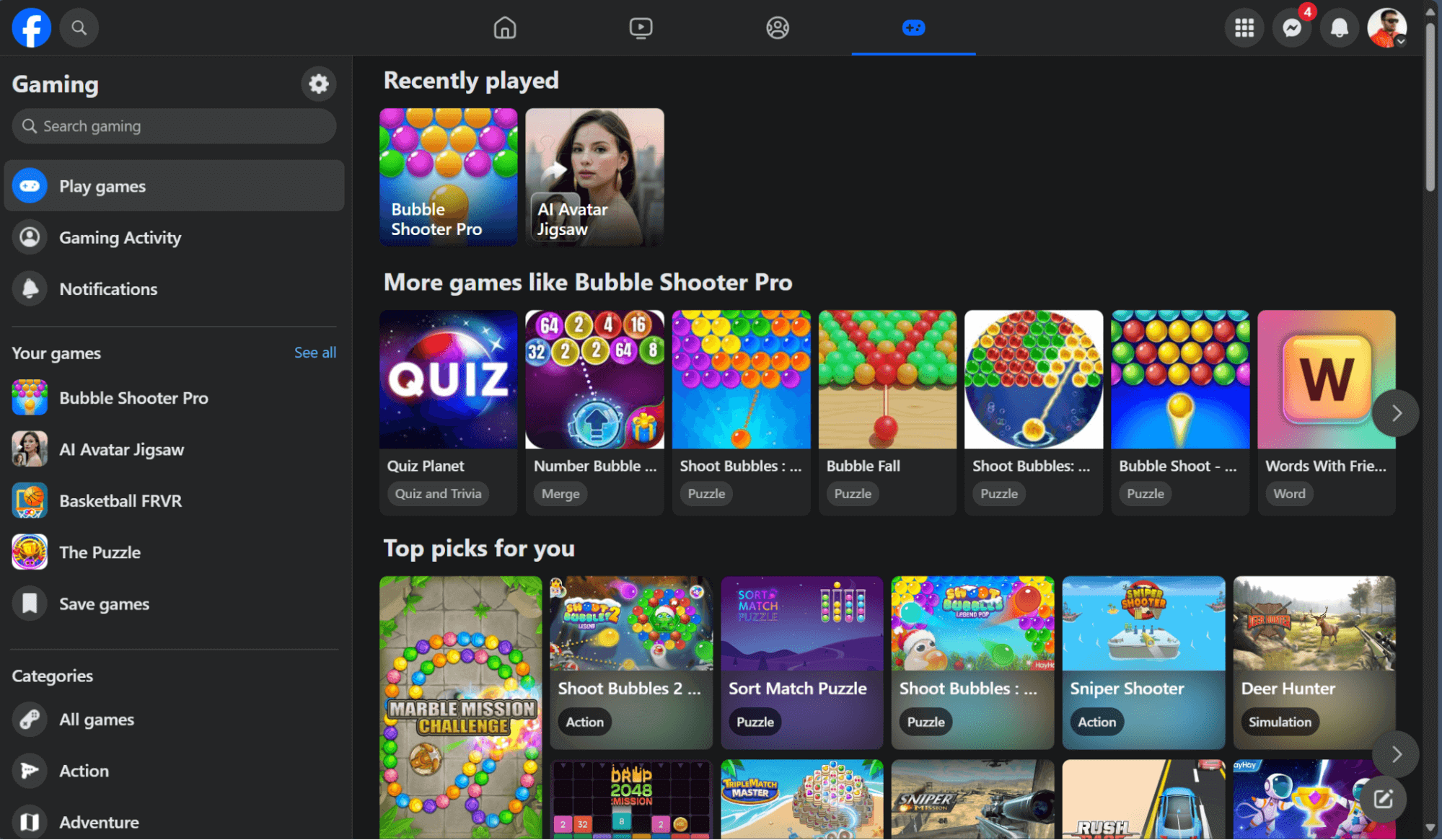Open the Action category

[84, 771]
